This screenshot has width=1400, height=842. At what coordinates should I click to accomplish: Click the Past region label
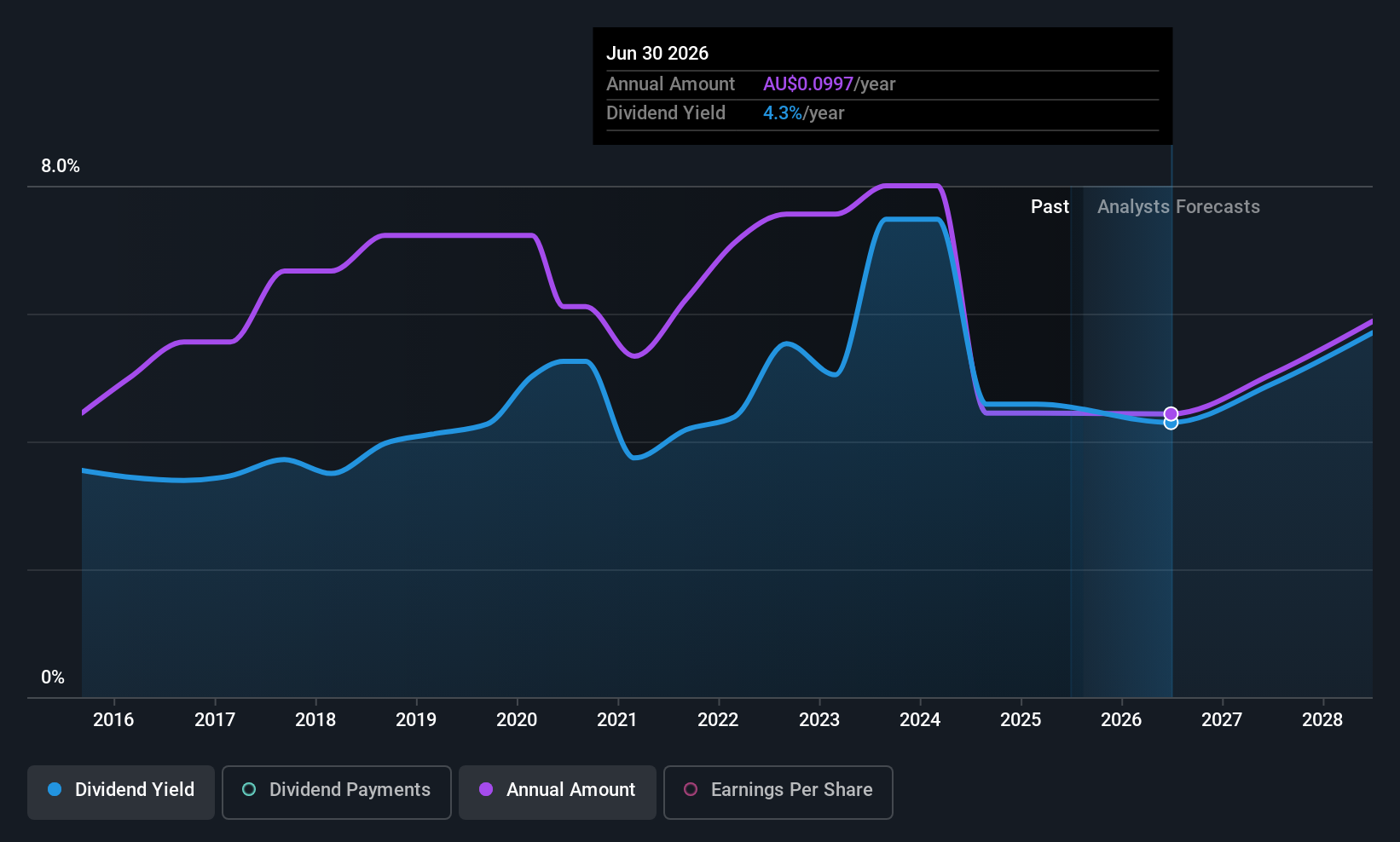tap(1050, 207)
